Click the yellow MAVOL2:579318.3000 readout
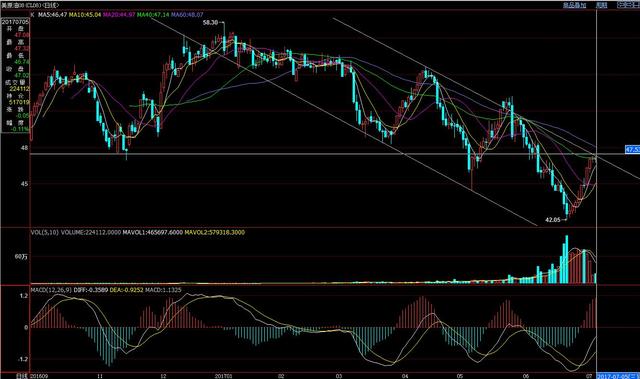The width and height of the screenshot is (640, 379). [x=215, y=232]
